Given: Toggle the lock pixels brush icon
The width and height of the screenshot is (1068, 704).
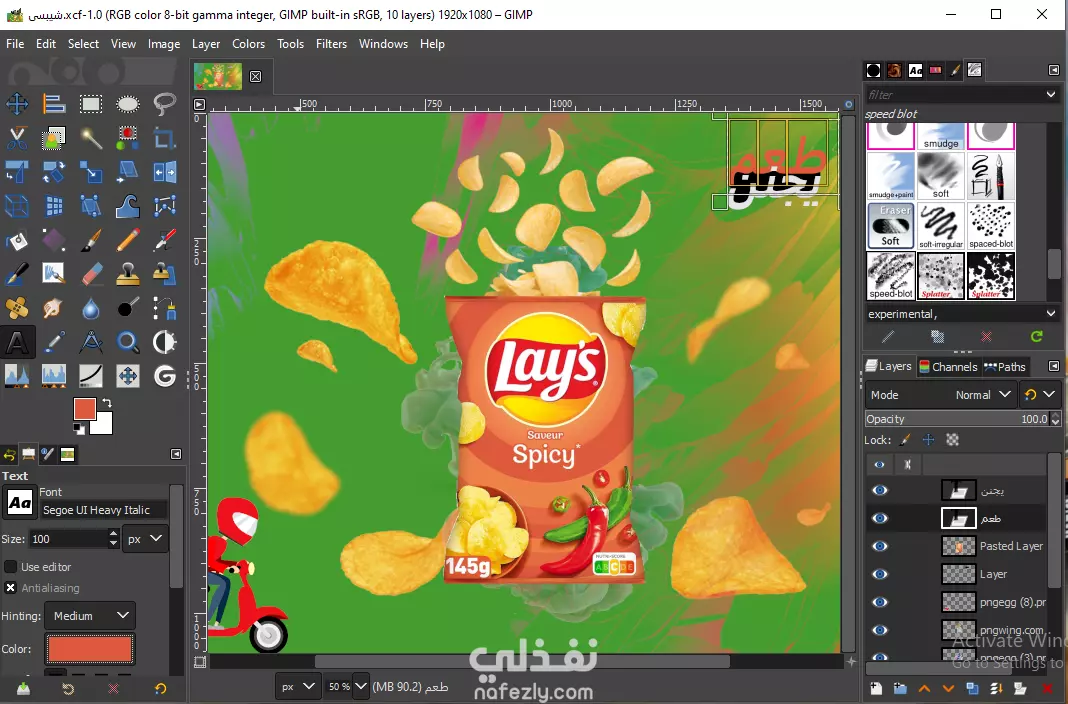Looking at the screenshot, I should (905, 440).
